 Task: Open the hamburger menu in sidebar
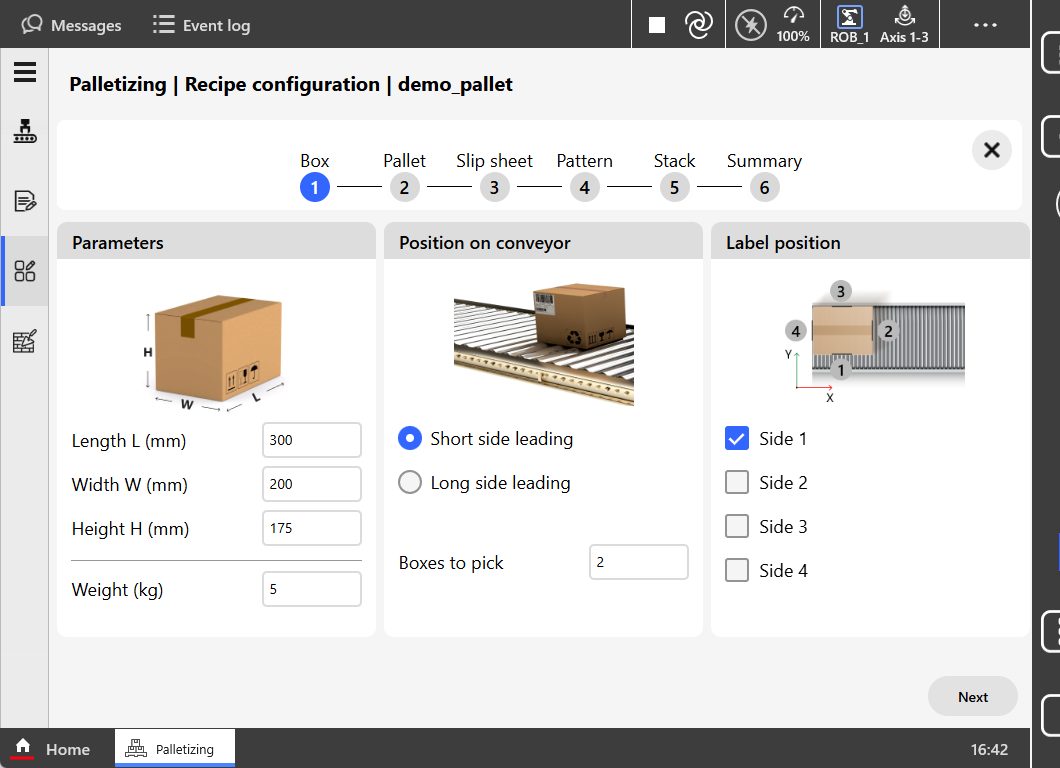point(25,72)
